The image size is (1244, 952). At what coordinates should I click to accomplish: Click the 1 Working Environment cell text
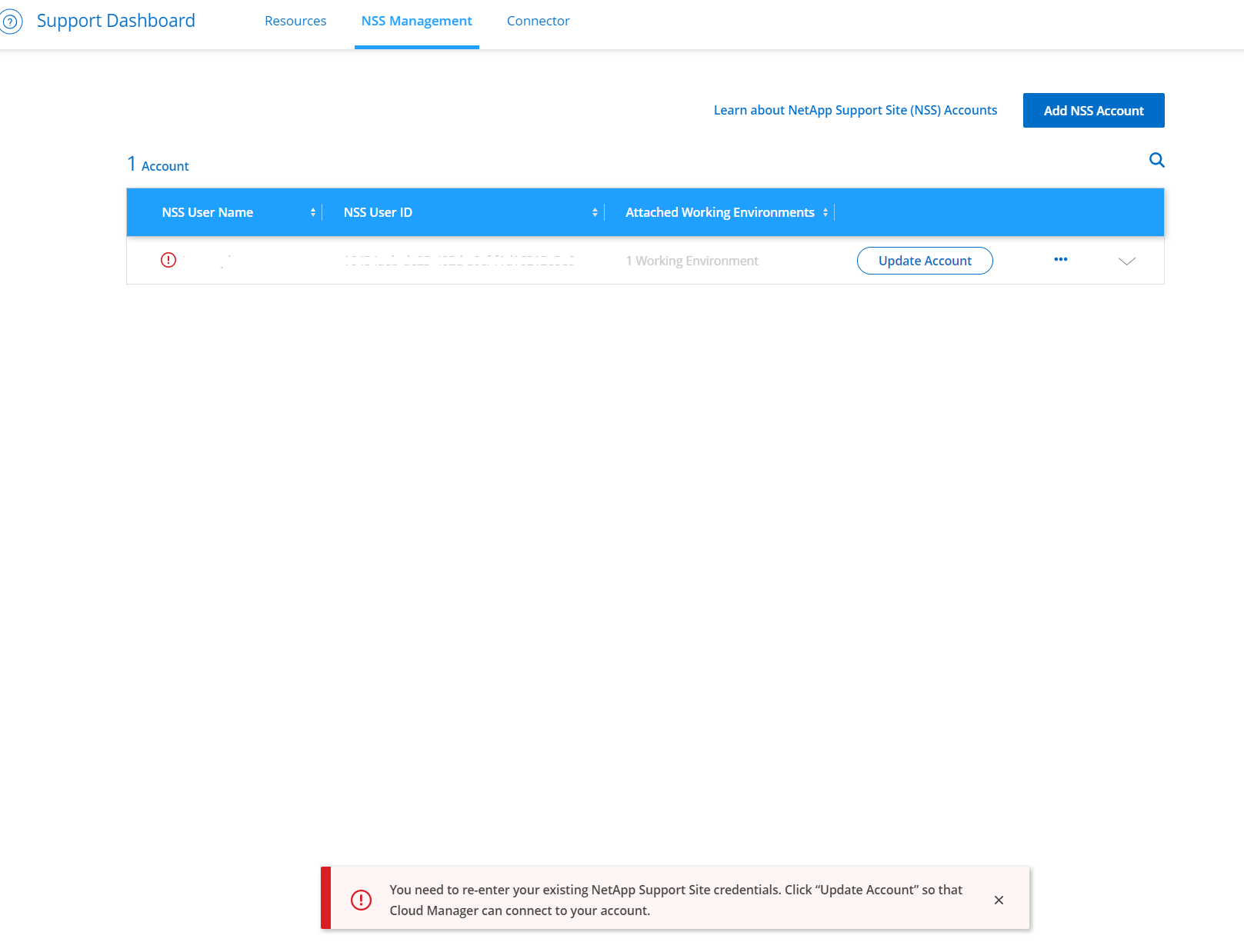(692, 261)
